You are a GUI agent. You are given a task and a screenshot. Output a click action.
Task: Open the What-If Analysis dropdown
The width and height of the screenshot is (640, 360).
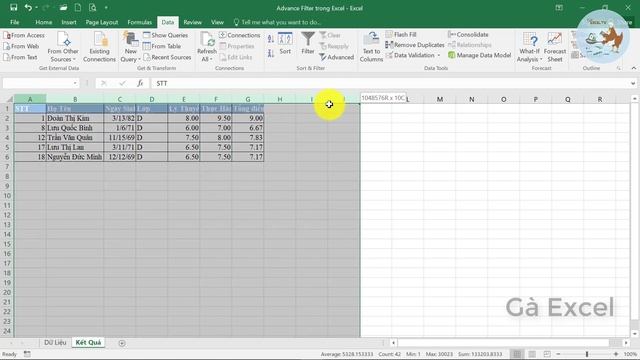(x=529, y=47)
